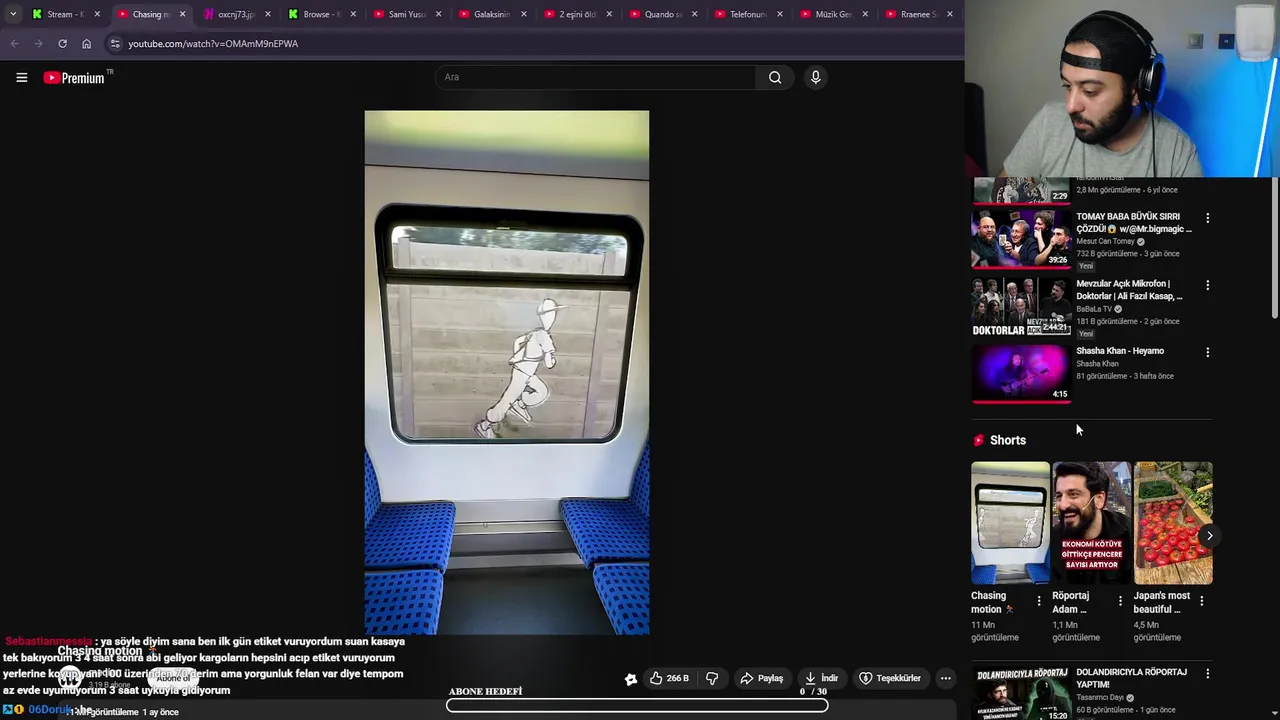
Task: View site information icon in address bar
Action: click(115, 44)
